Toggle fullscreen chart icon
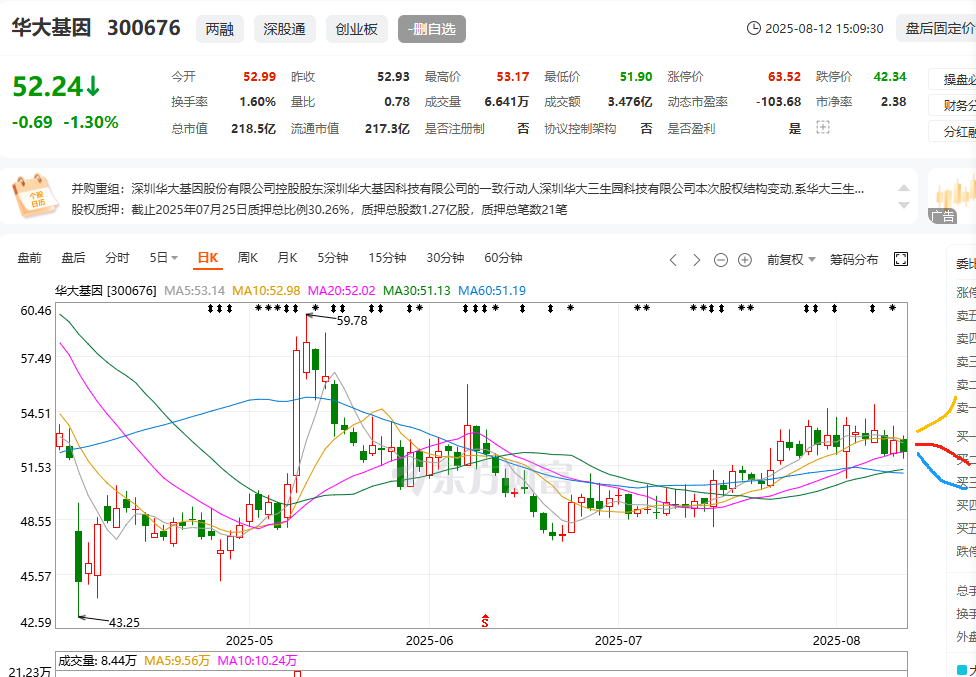 point(901,259)
